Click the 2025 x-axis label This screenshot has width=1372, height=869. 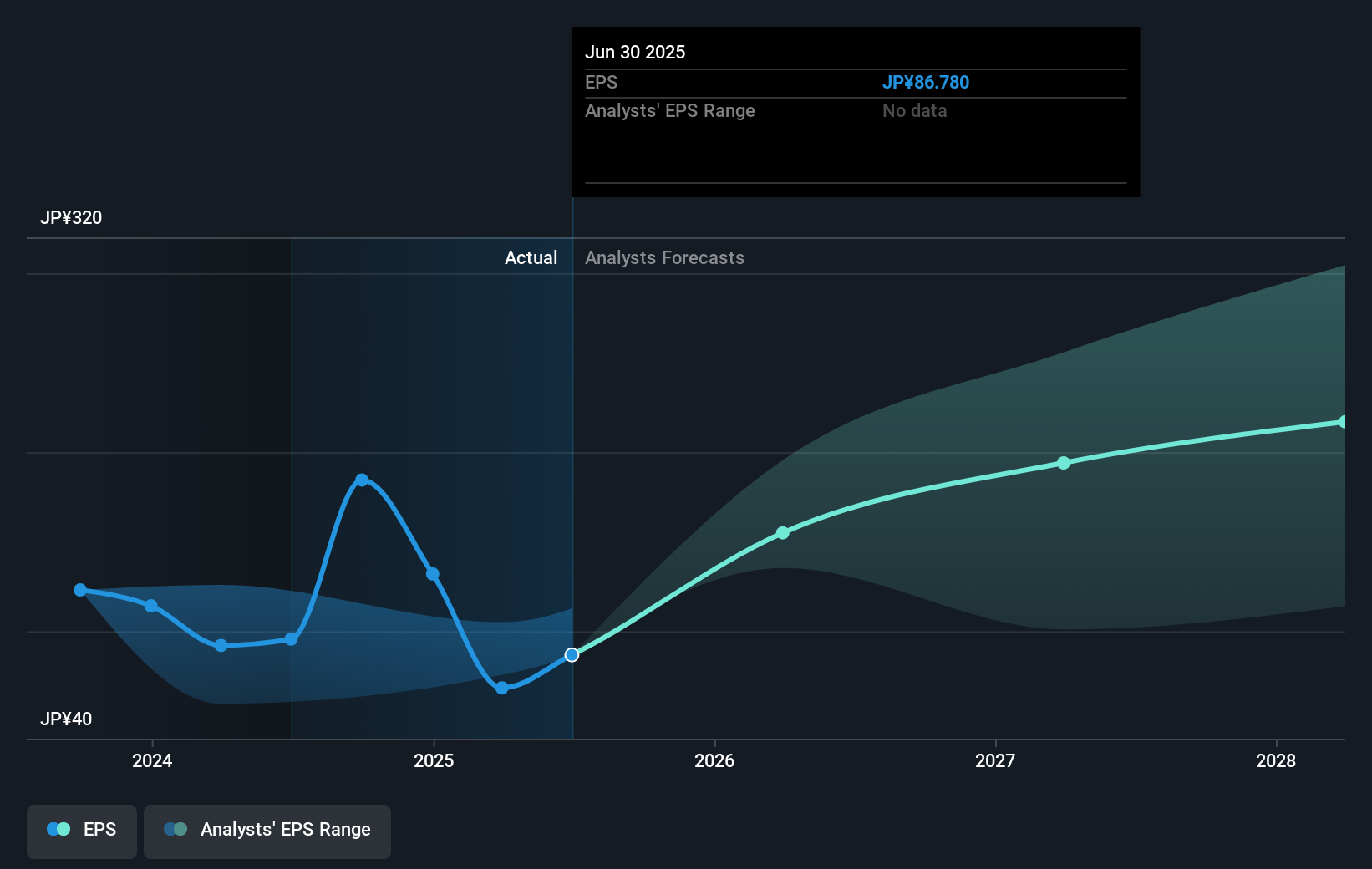coord(434,760)
